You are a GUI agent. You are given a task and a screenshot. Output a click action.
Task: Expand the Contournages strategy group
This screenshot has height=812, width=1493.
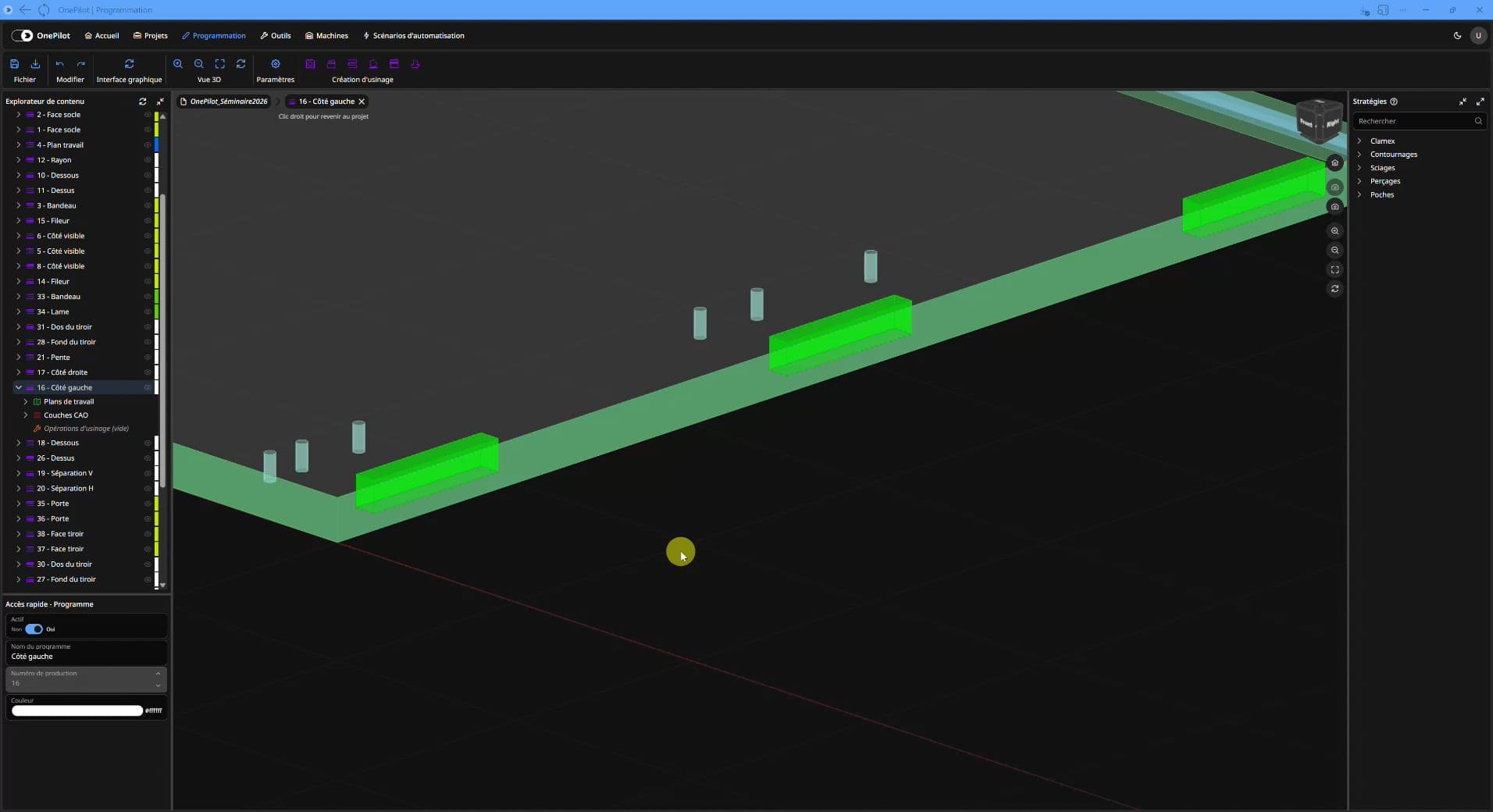1359,155
